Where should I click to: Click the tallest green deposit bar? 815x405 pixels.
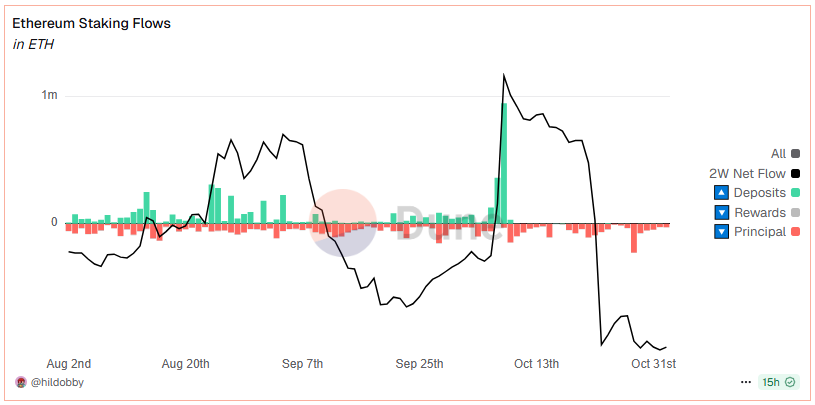(x=504, y=162)
